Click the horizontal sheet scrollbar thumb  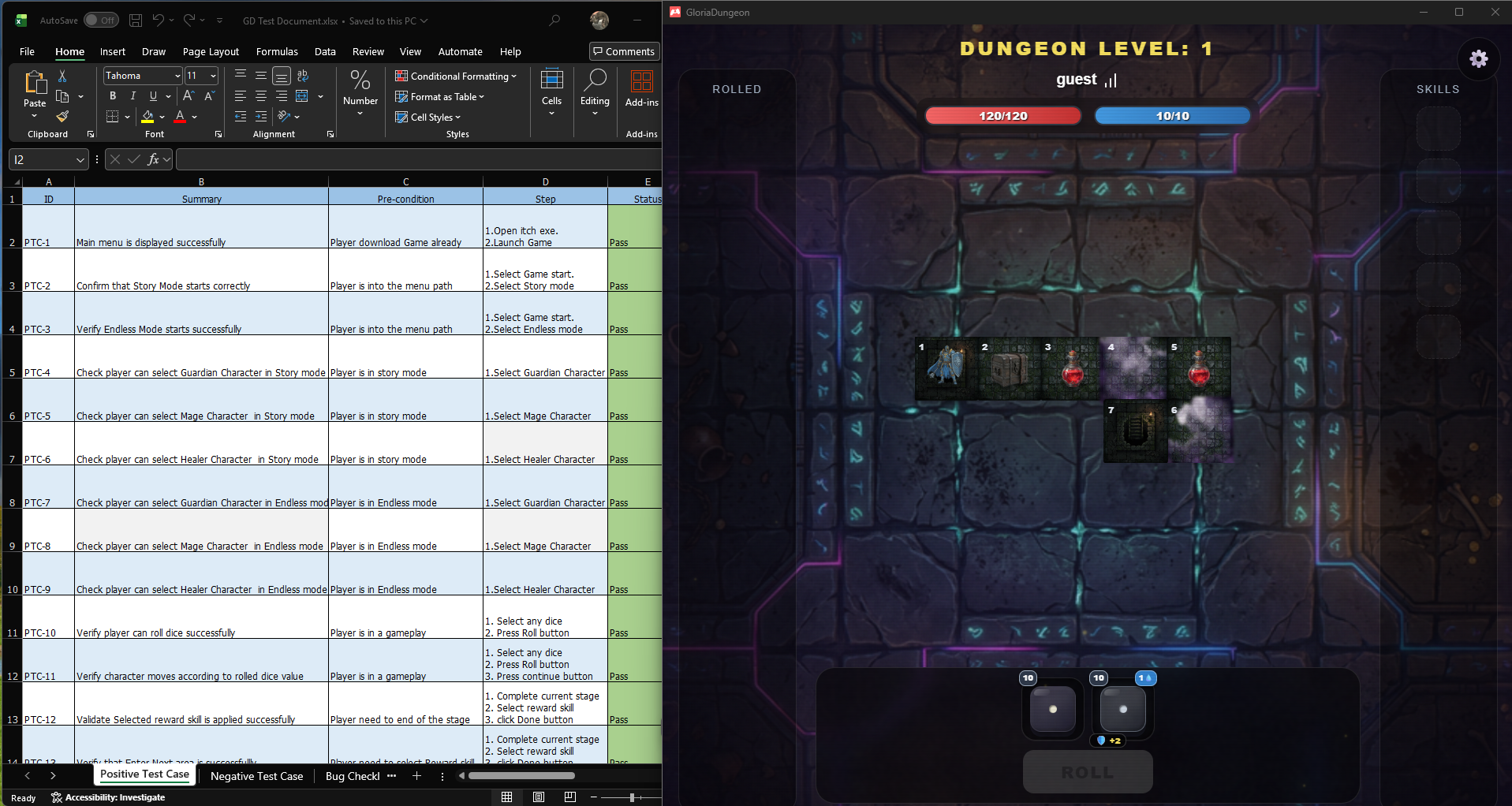(x=521, y=776)
